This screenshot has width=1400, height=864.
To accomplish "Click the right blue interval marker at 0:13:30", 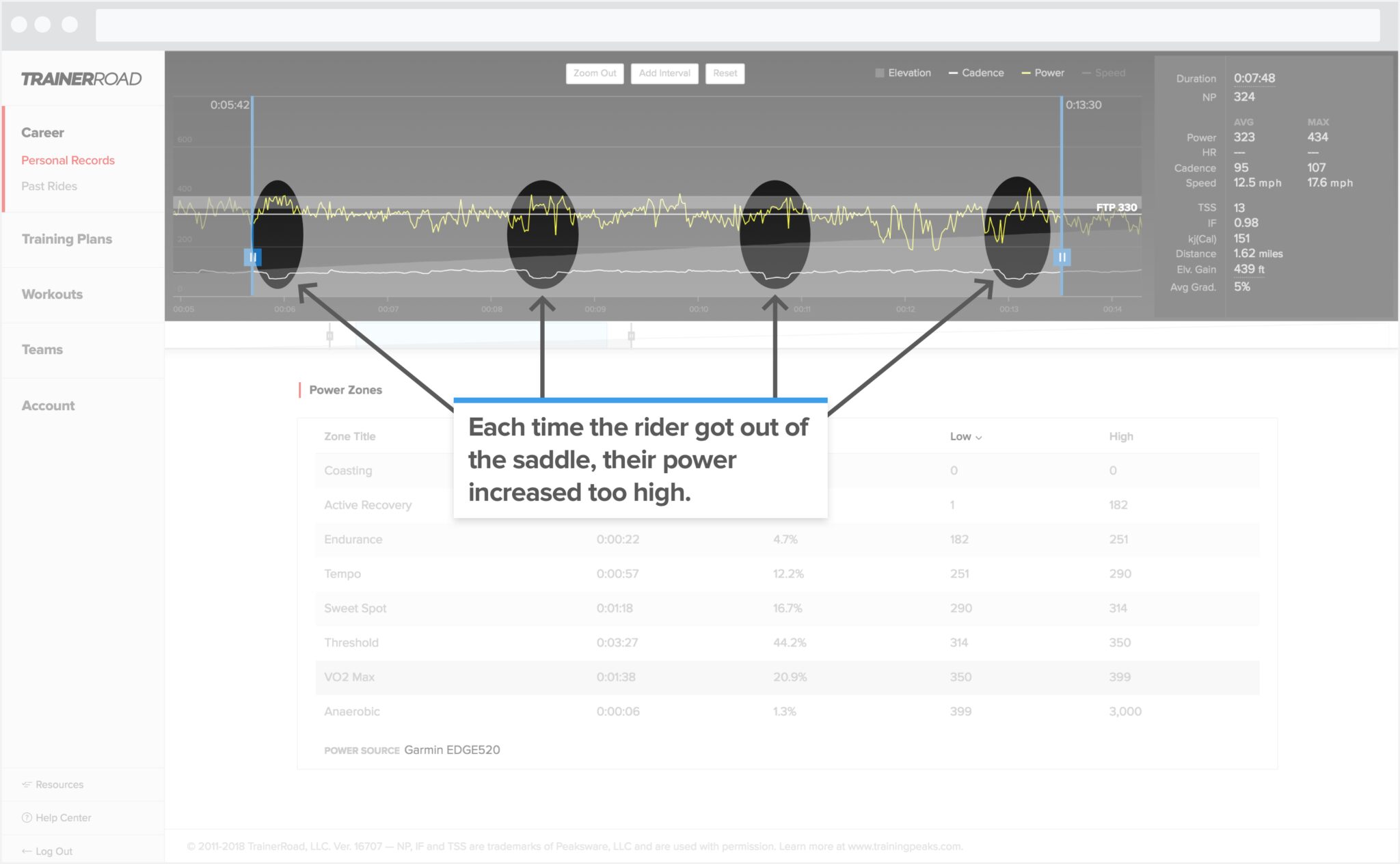I will click(x=1062, y=254).
